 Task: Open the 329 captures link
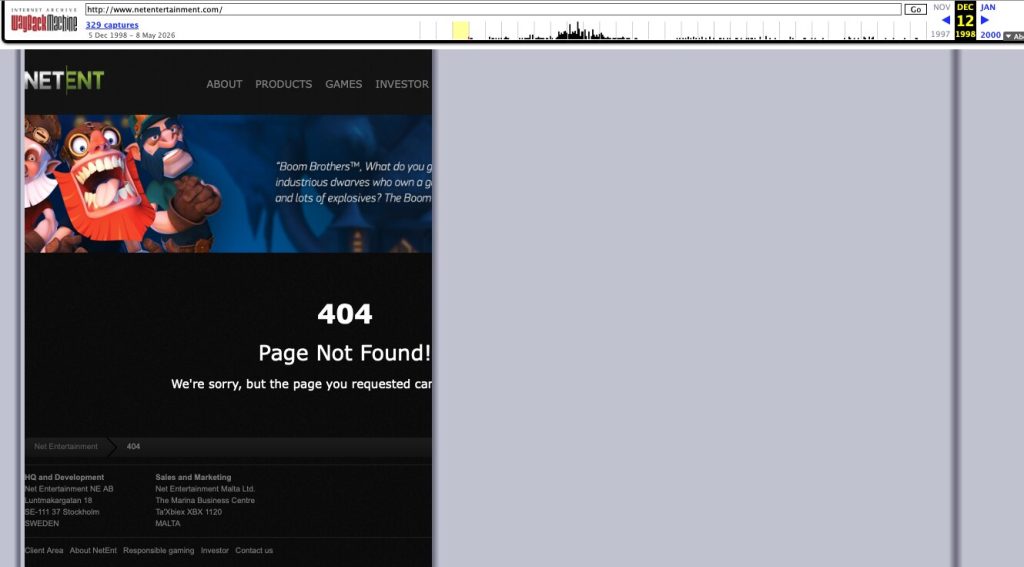[112, 25]
